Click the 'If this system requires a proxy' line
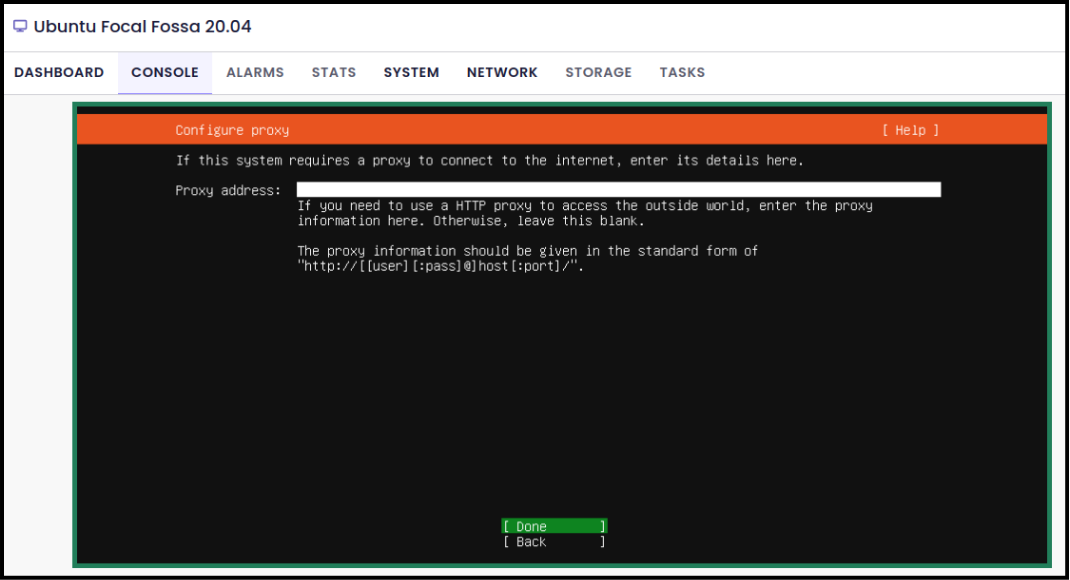 (490, 160)
